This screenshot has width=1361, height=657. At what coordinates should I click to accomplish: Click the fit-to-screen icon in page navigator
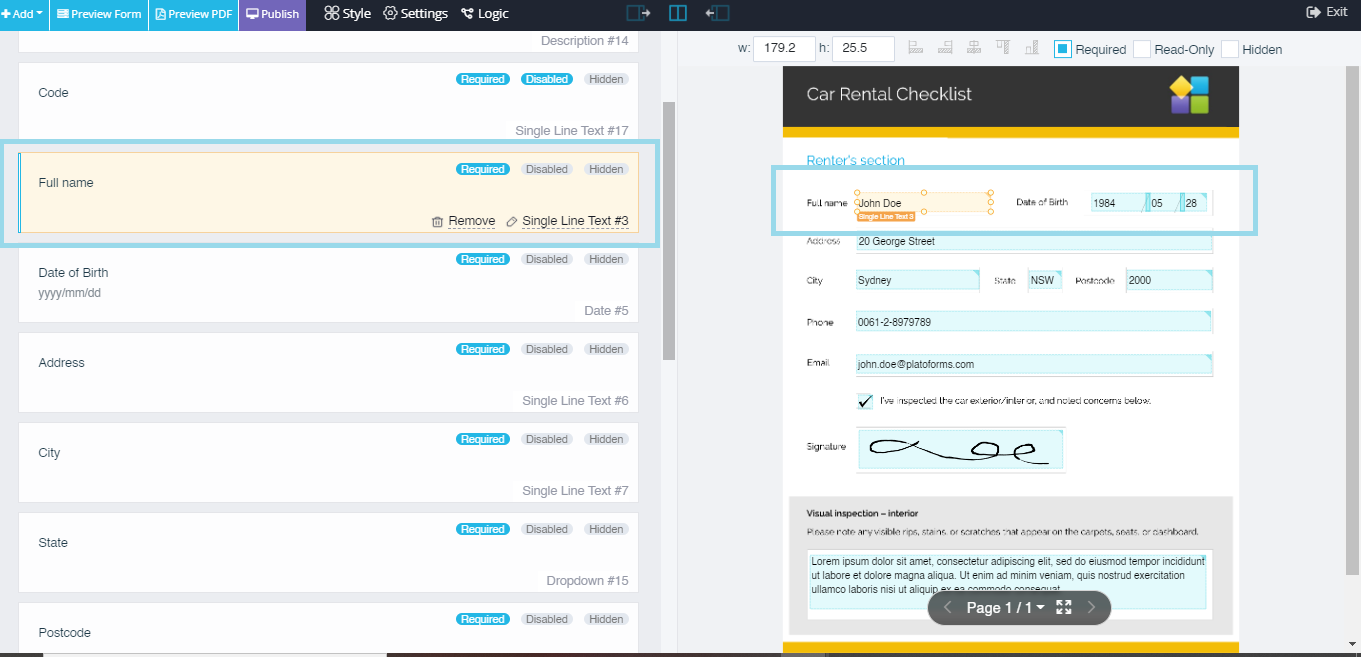(x=1064, y=608)
